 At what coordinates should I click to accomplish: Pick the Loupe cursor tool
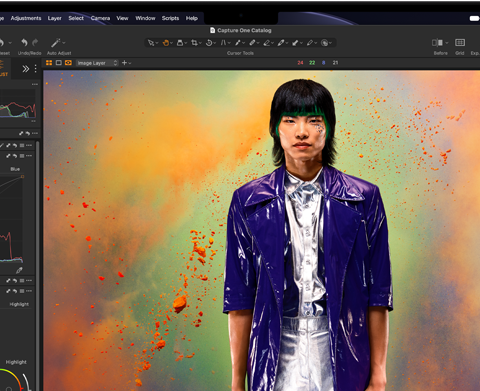point(180,43)
